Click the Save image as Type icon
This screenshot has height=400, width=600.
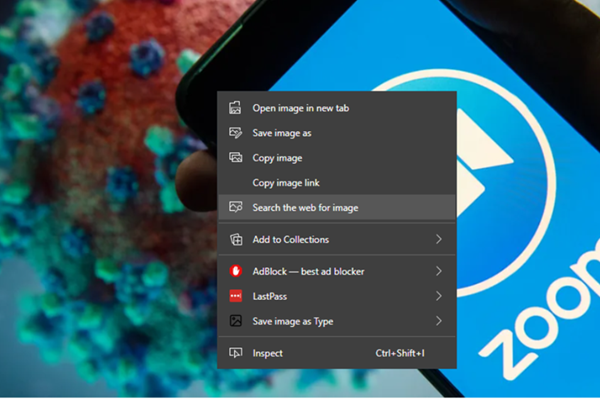(236, 321)
